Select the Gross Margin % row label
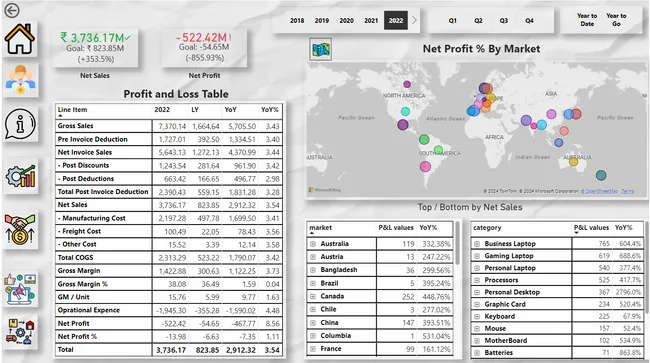 click(x=82, y=284)
